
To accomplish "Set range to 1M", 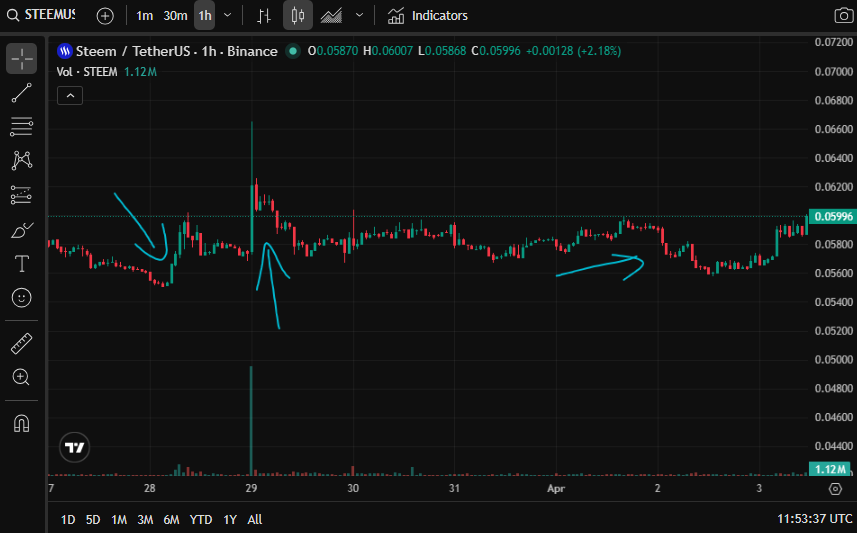I will [119, 519].
